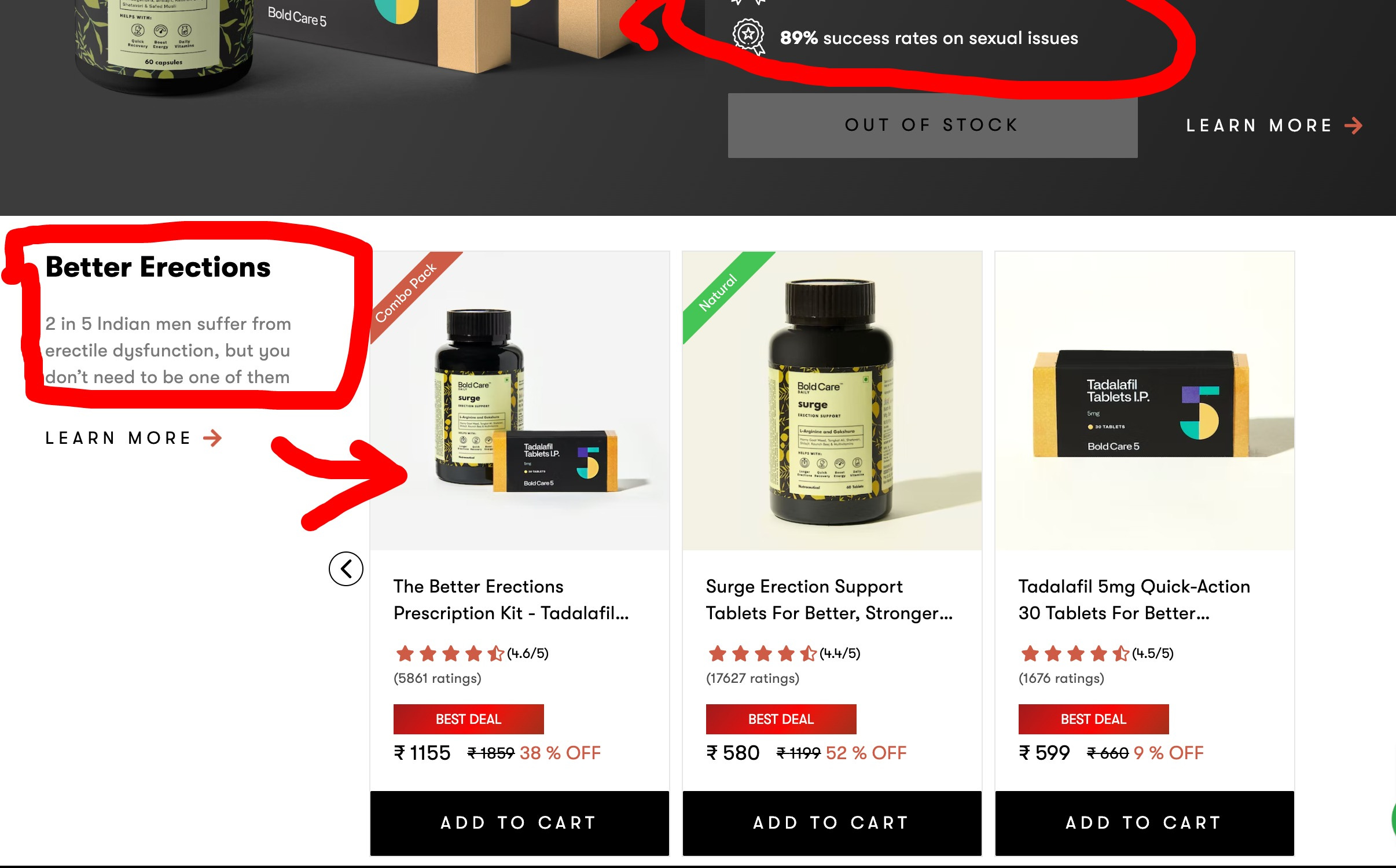Click arrow icon beside Better Erections LEARN MORE
Screen dimensions: 1396x868
point(212,438)
